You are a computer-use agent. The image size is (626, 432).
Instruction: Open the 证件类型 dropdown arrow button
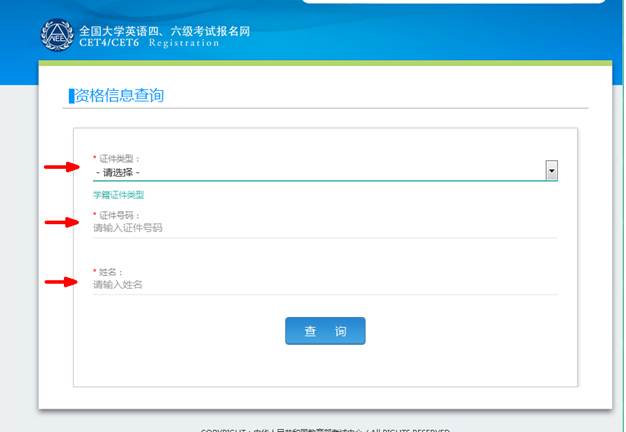[552, 170]
